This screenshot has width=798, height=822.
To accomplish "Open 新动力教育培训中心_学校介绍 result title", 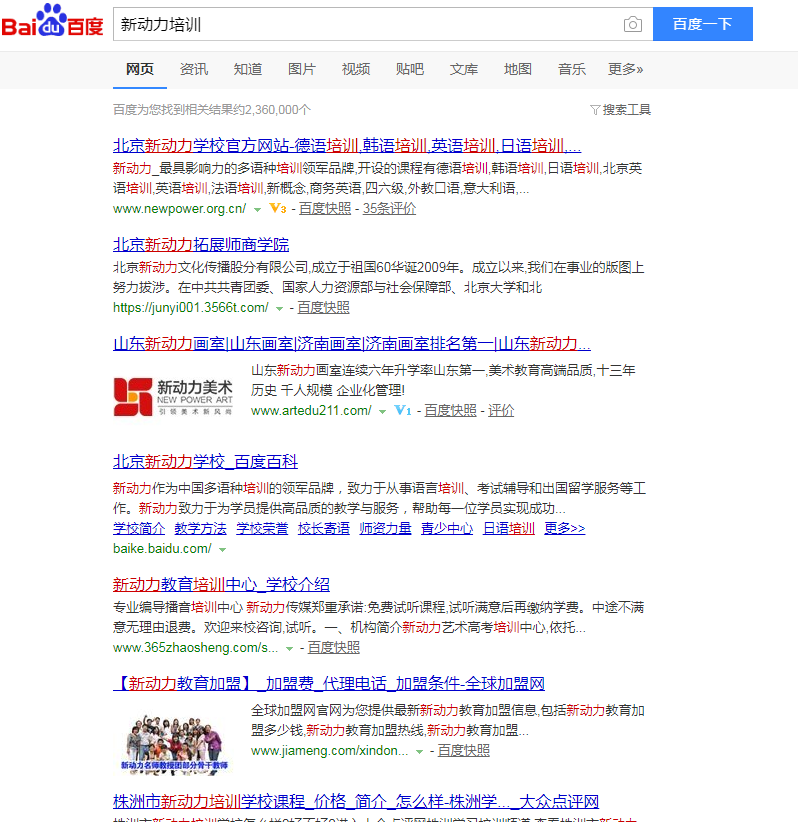I will pos(221,585).
